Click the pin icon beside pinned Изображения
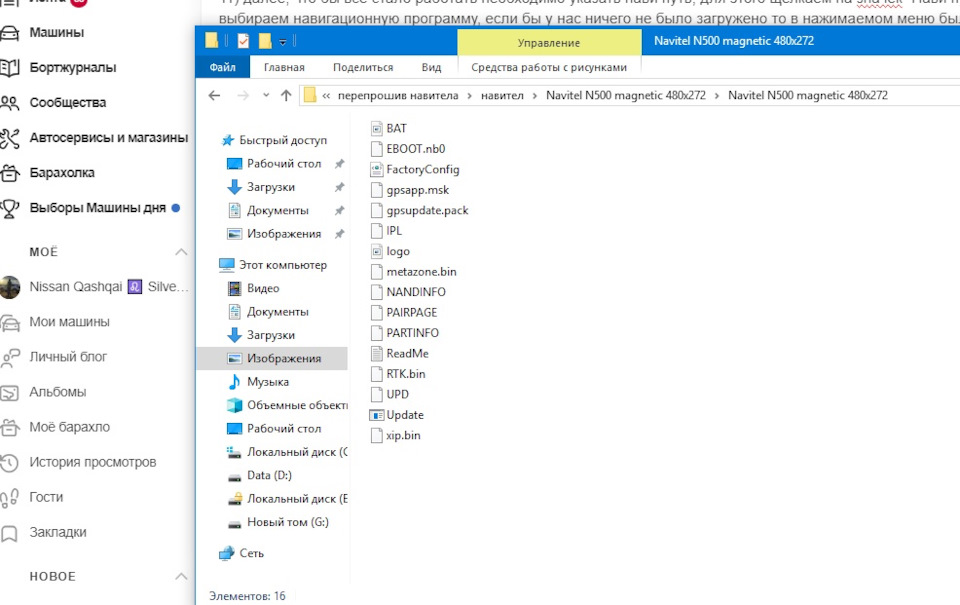This screenshot has width=960, height=605. pyautogui.click(x=339, y=233)
